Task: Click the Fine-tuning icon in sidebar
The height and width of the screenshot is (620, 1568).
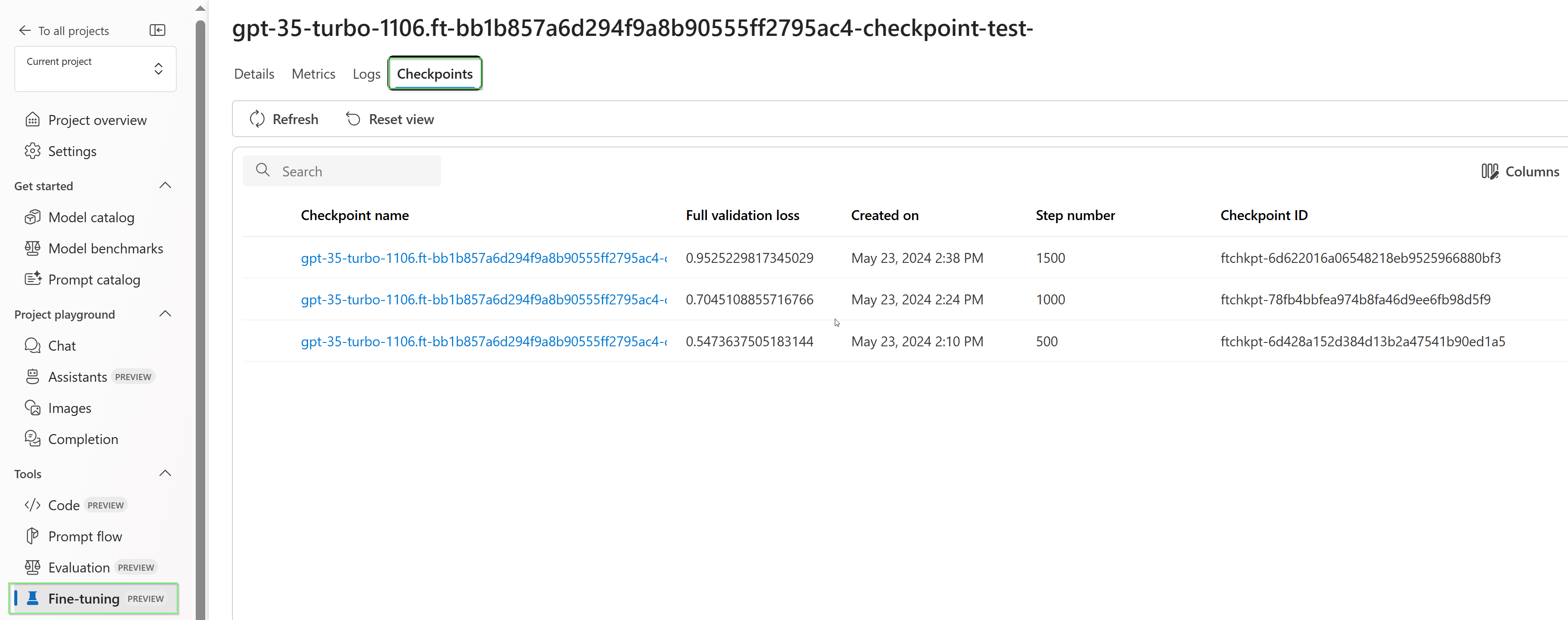Action: pyautogui.click(x=36, y=598)
